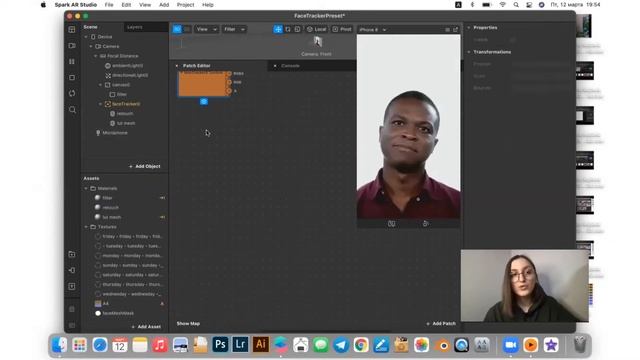Click the send-to-device icon in left sidebar

point(72,270)
